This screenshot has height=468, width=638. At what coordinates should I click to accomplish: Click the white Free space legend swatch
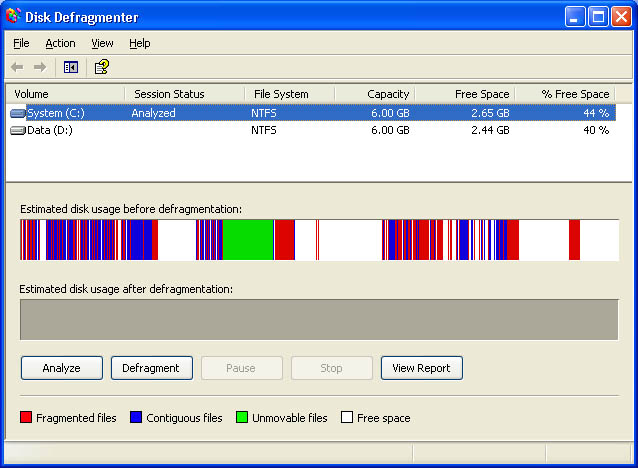(347, 417)
